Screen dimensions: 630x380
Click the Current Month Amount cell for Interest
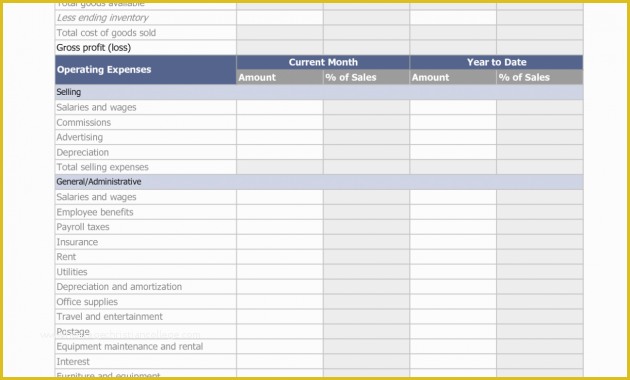280,362
